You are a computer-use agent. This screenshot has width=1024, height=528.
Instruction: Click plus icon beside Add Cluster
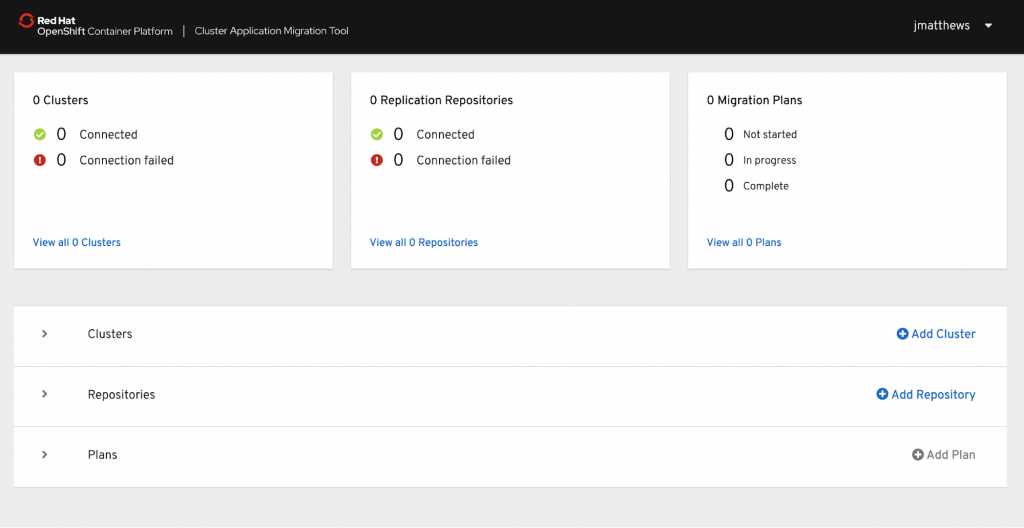[x=902, y=334]
